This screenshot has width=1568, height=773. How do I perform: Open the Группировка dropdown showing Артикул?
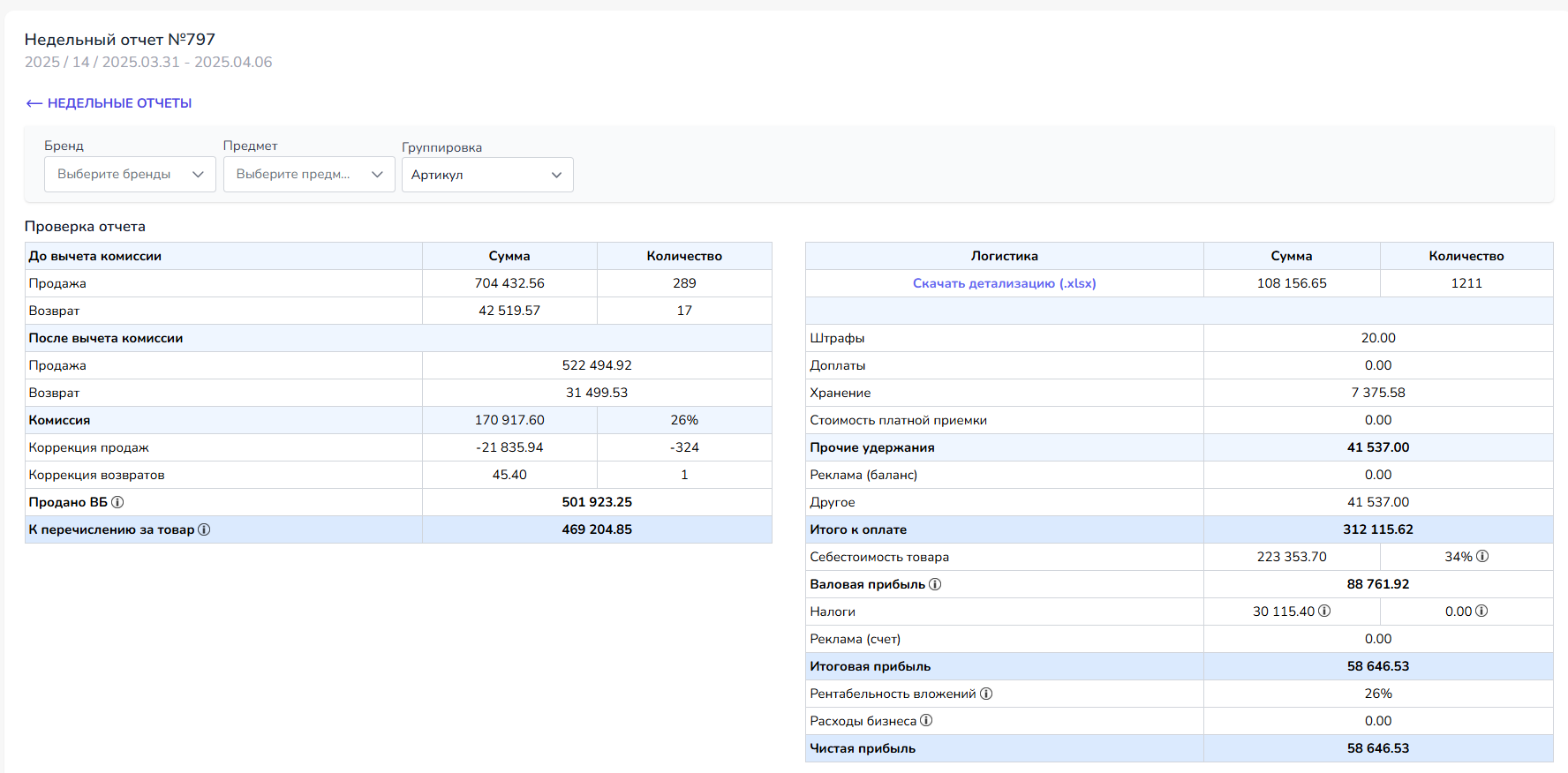point(486,175)
